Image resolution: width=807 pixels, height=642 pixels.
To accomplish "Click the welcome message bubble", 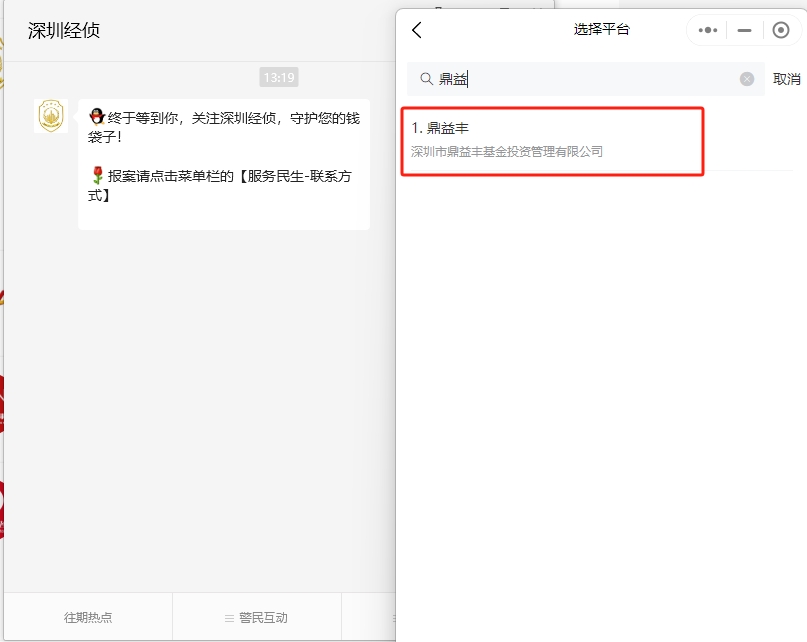I will point(224,164).
